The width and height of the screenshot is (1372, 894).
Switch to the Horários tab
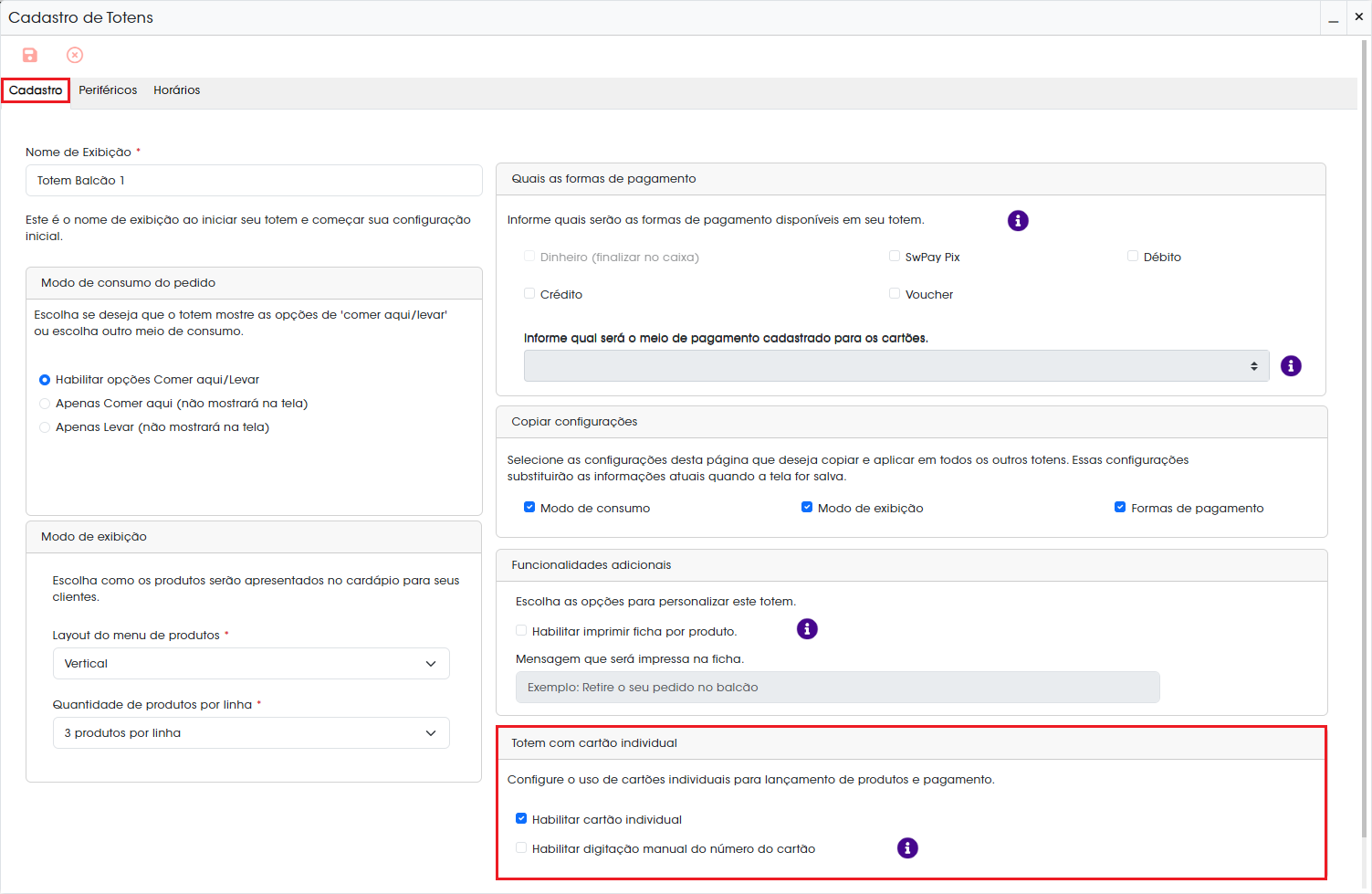coord(177,90)
